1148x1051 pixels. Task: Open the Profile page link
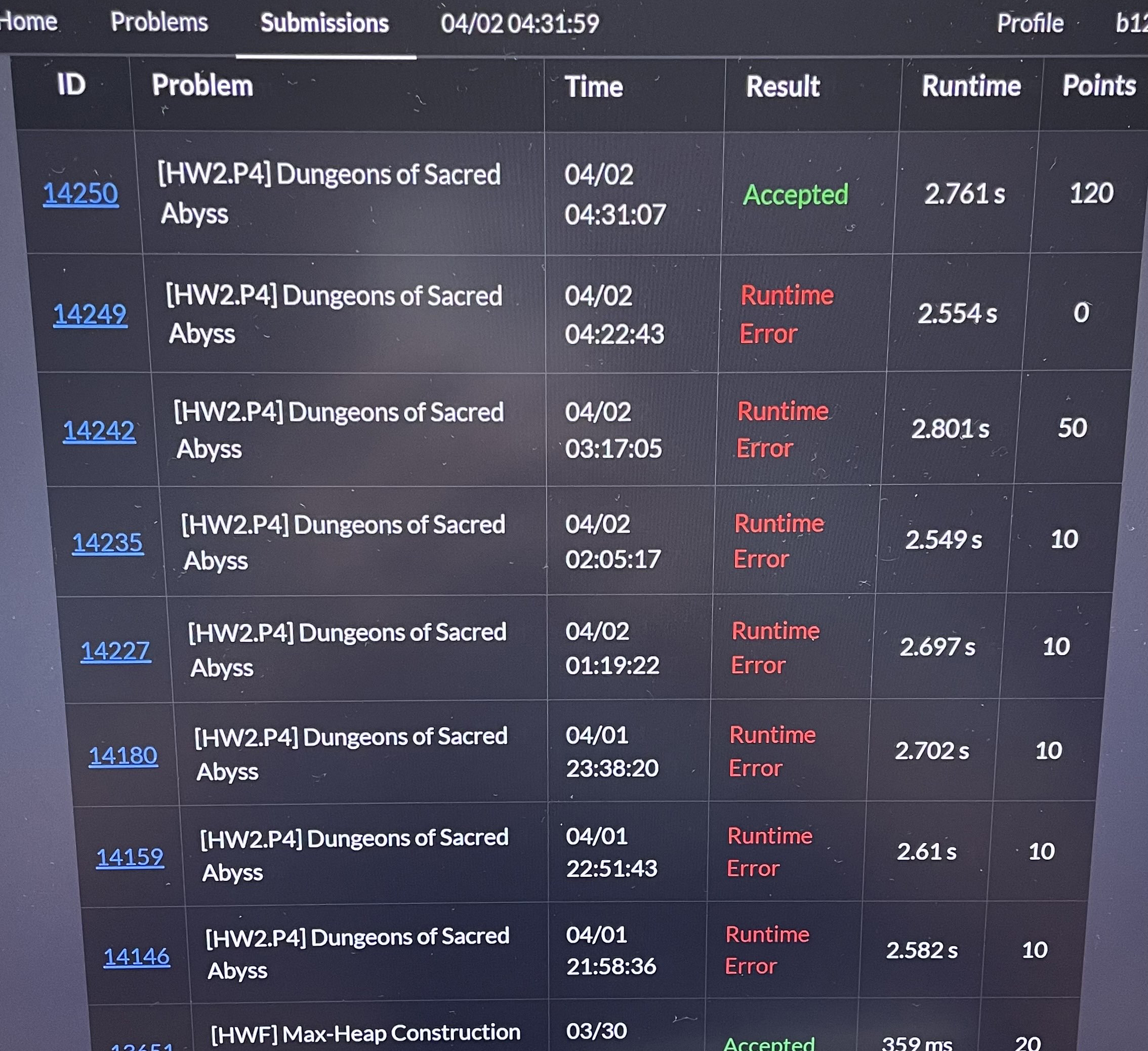(1030, 24)
